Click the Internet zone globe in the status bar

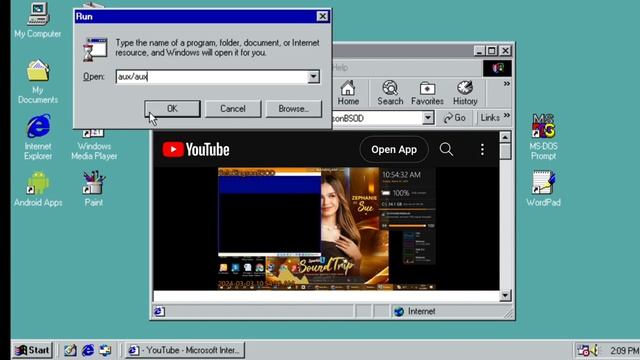tap(399, 311)
